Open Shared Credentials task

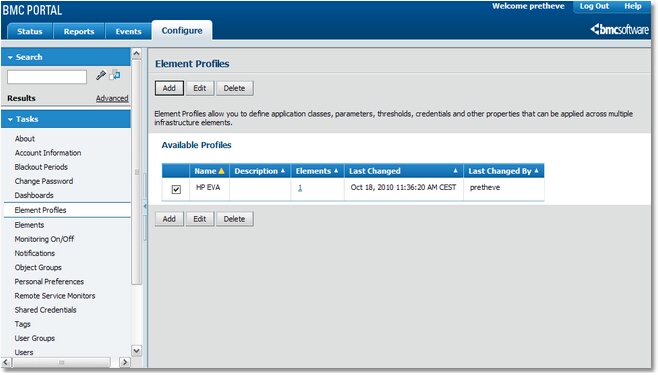tap(45, 310)
